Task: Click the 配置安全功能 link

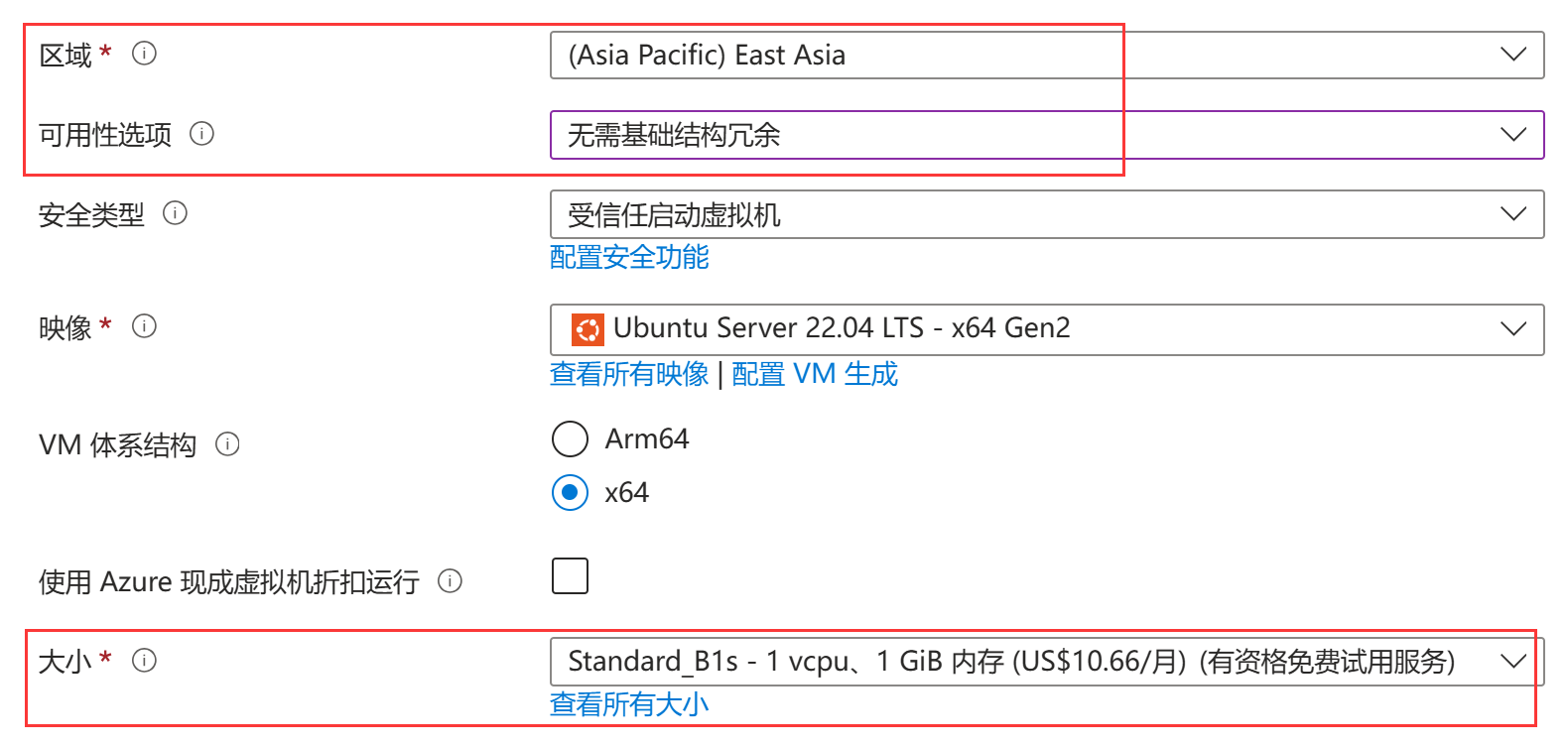Action: [x=629, y=258]
